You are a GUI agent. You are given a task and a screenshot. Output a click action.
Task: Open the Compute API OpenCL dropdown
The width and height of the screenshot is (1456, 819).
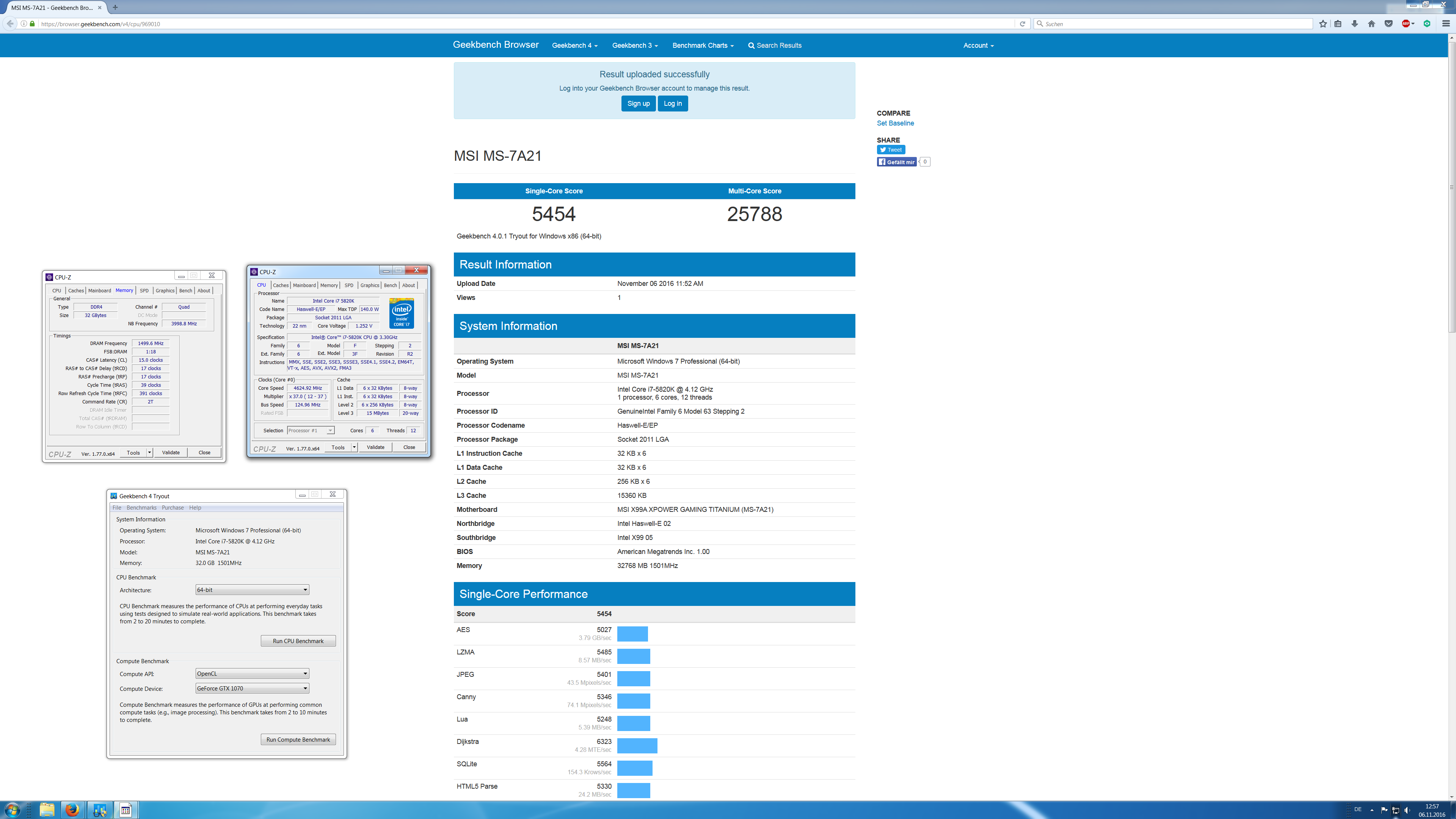pos(252,673)
